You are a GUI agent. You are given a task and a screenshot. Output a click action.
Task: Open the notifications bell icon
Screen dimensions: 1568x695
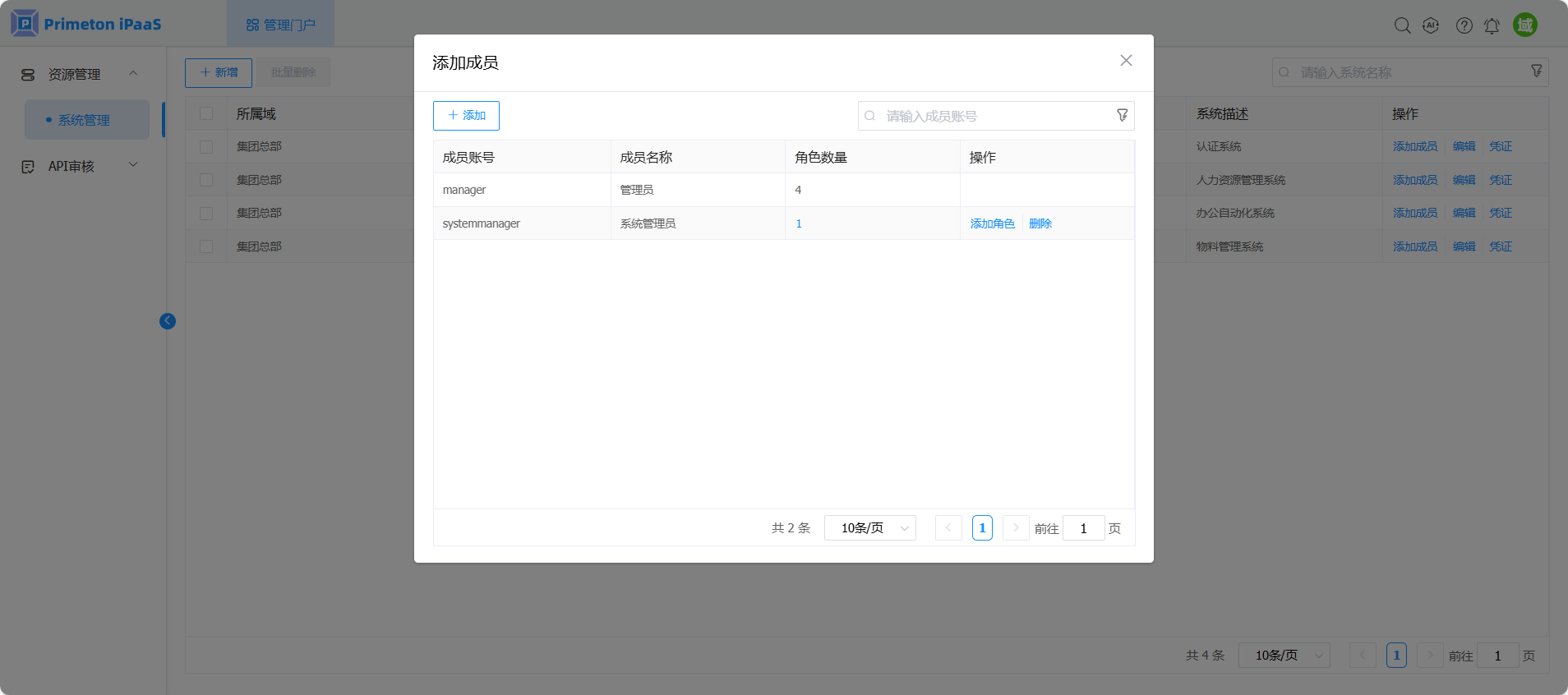click(1492, 26)
